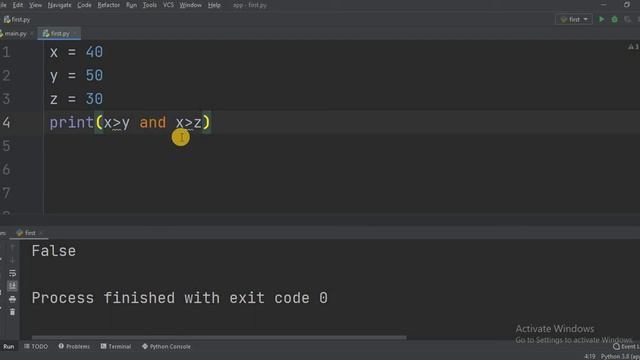This screenshot has height=360, width=640.
Task: Open the first run configuration dropdown
Action: point(574,19)
